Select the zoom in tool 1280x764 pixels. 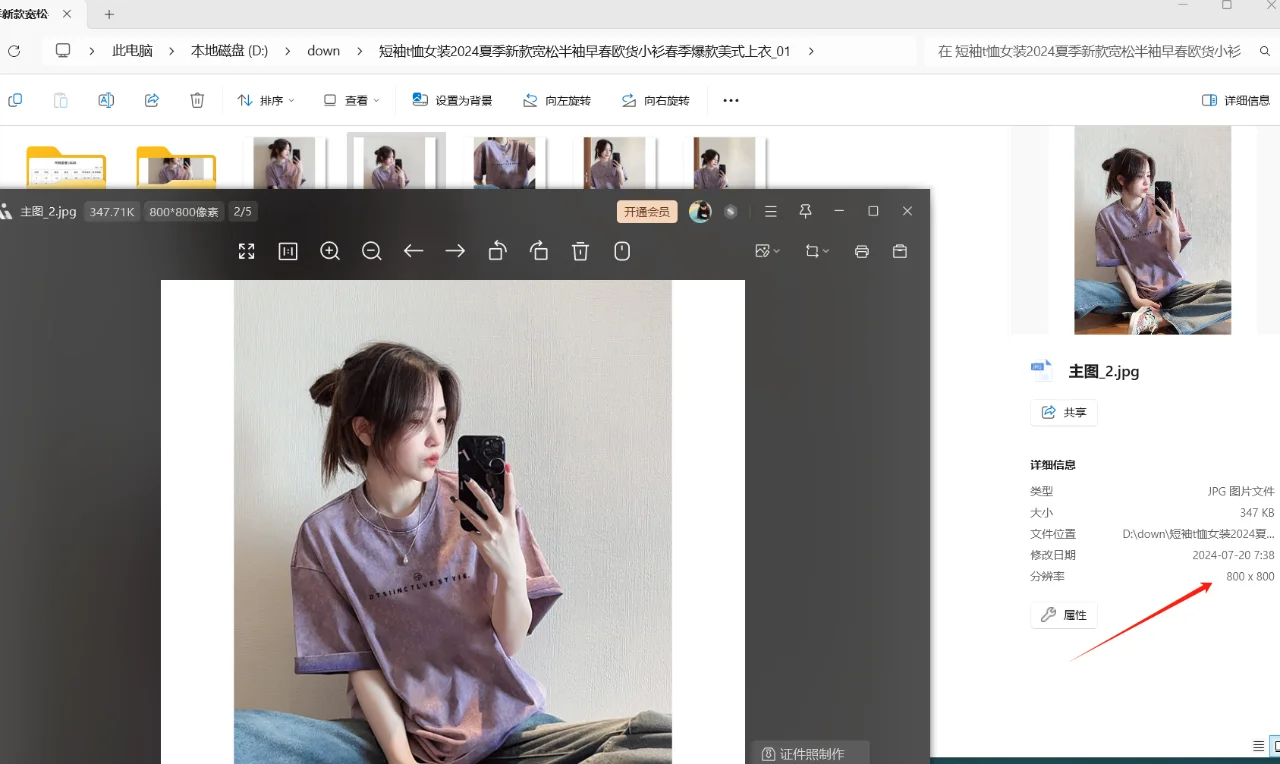(330, 251)
